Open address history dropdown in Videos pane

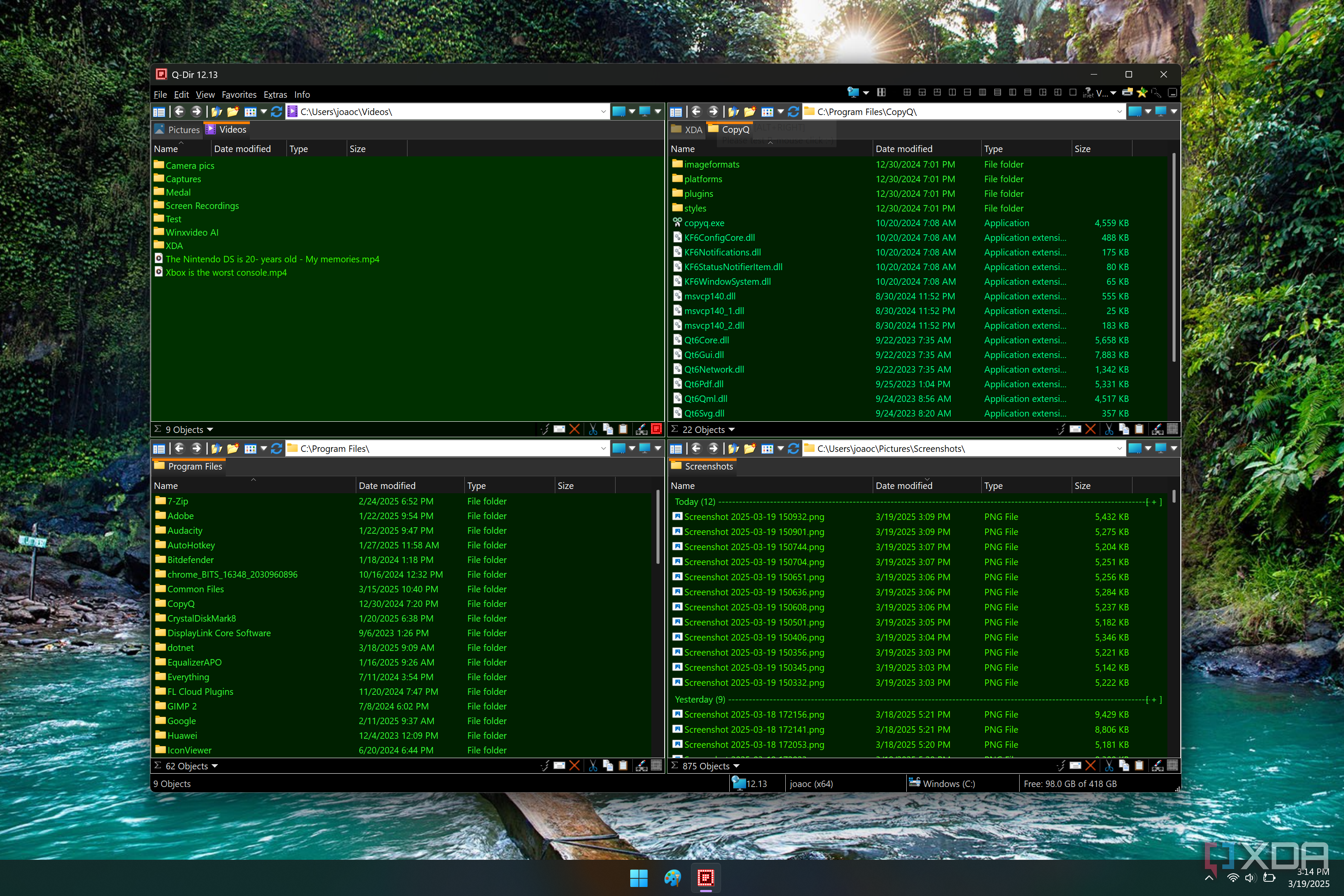604,112
